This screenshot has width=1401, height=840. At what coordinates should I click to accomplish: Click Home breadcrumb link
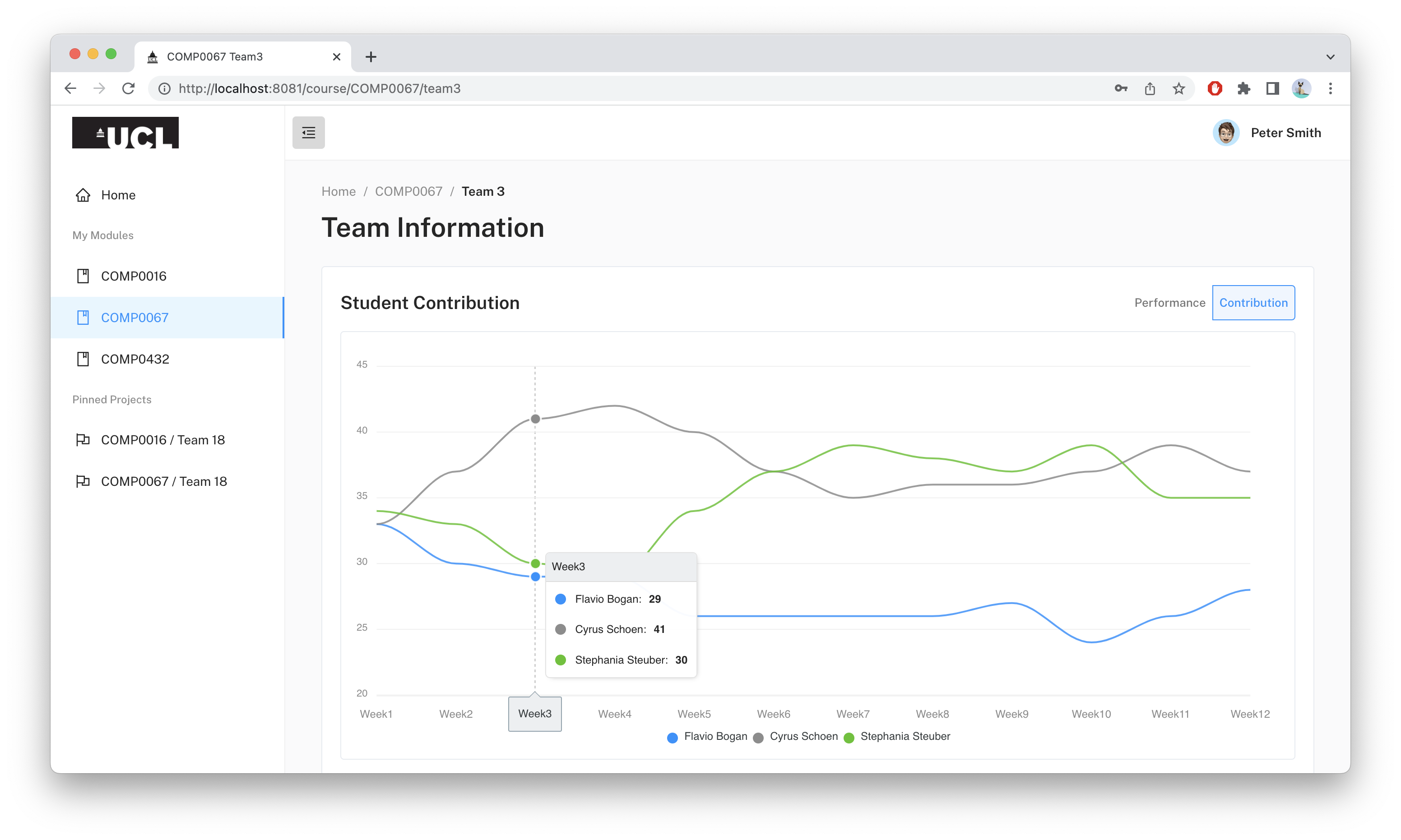pos(339,191)
